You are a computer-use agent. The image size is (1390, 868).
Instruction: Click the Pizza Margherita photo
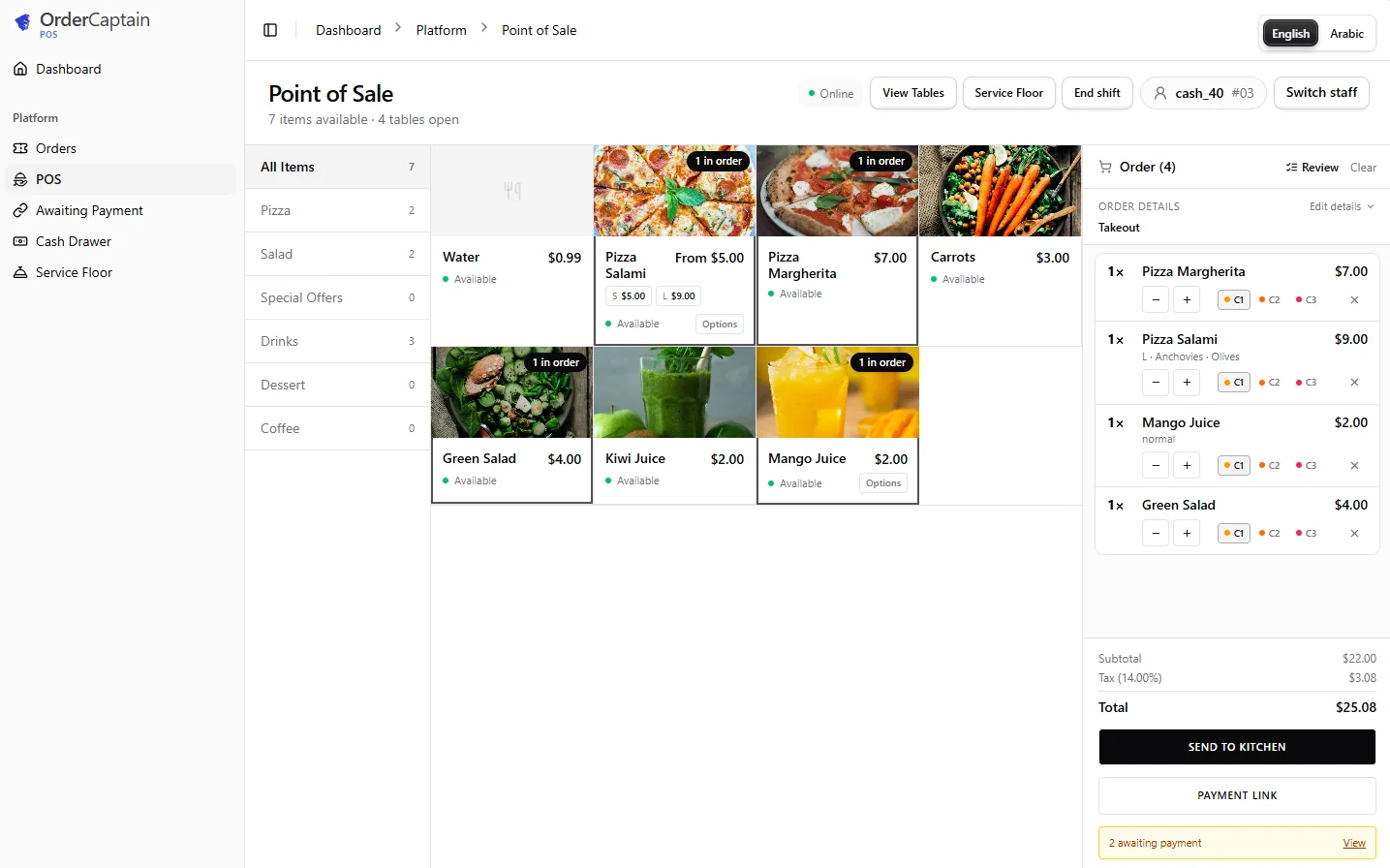(x=837, y=191)
